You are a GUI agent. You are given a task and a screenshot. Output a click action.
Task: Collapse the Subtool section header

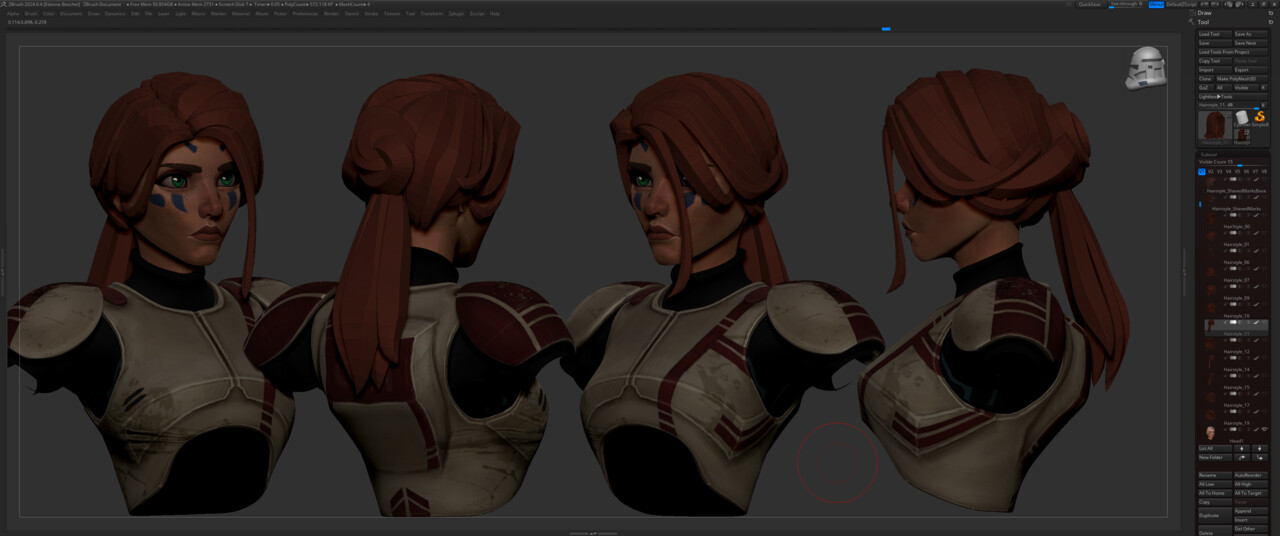tap(1211, 154)
